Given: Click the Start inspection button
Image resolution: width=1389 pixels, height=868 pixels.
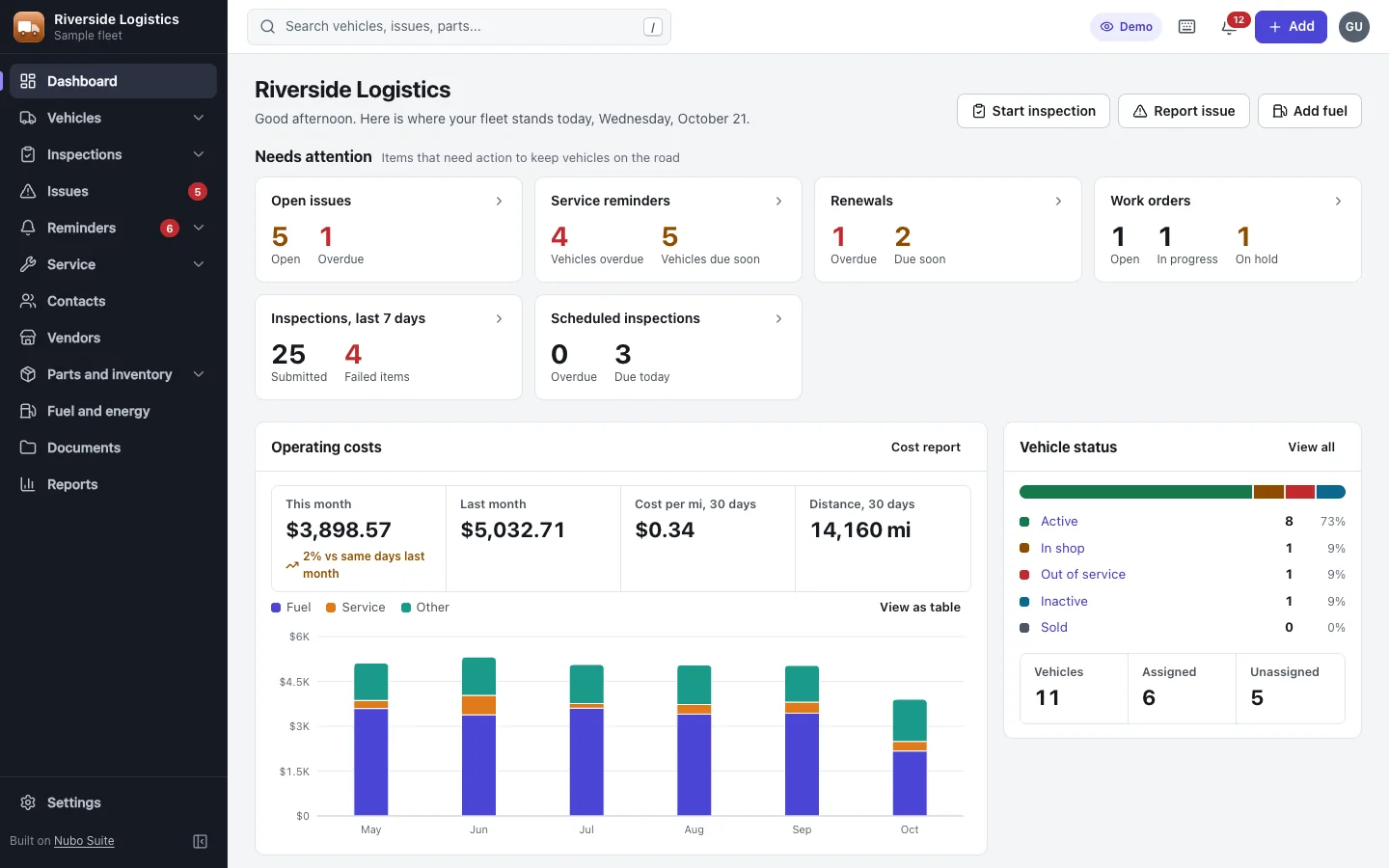Looking at the screenshot, I should click(x=1033, y=111).
